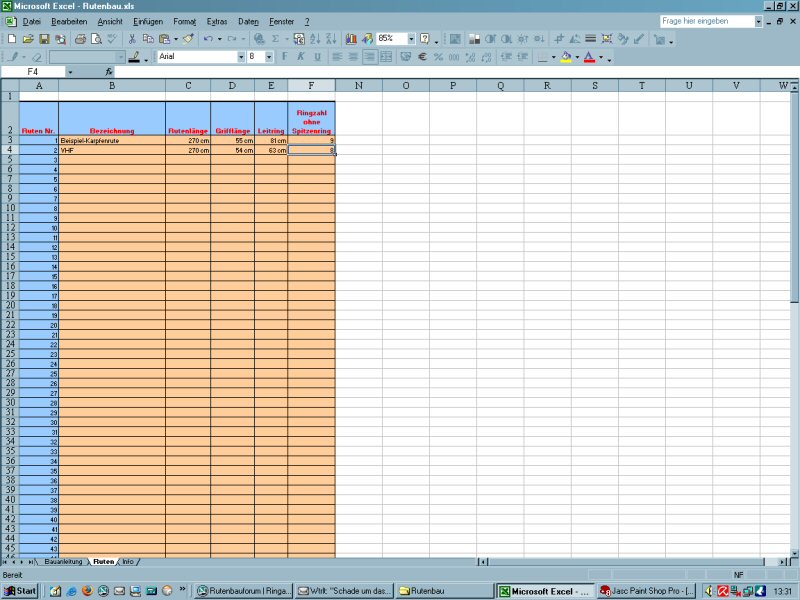Open the Chart Wizard icon
The image size is (800, 600).
[x=352, y=39]
